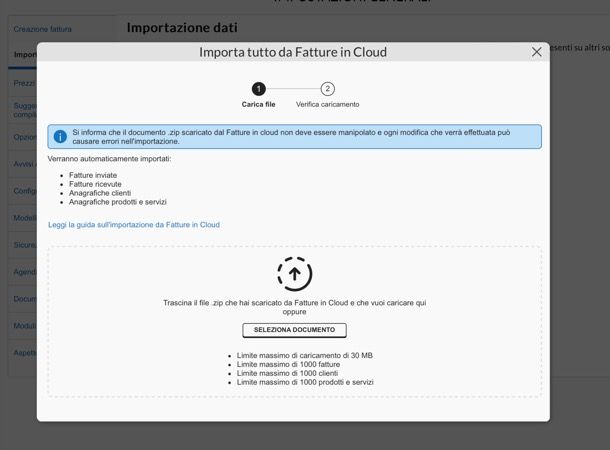
Task: Click the Importazione dati heading in the background page
Action: coord(182,28)
